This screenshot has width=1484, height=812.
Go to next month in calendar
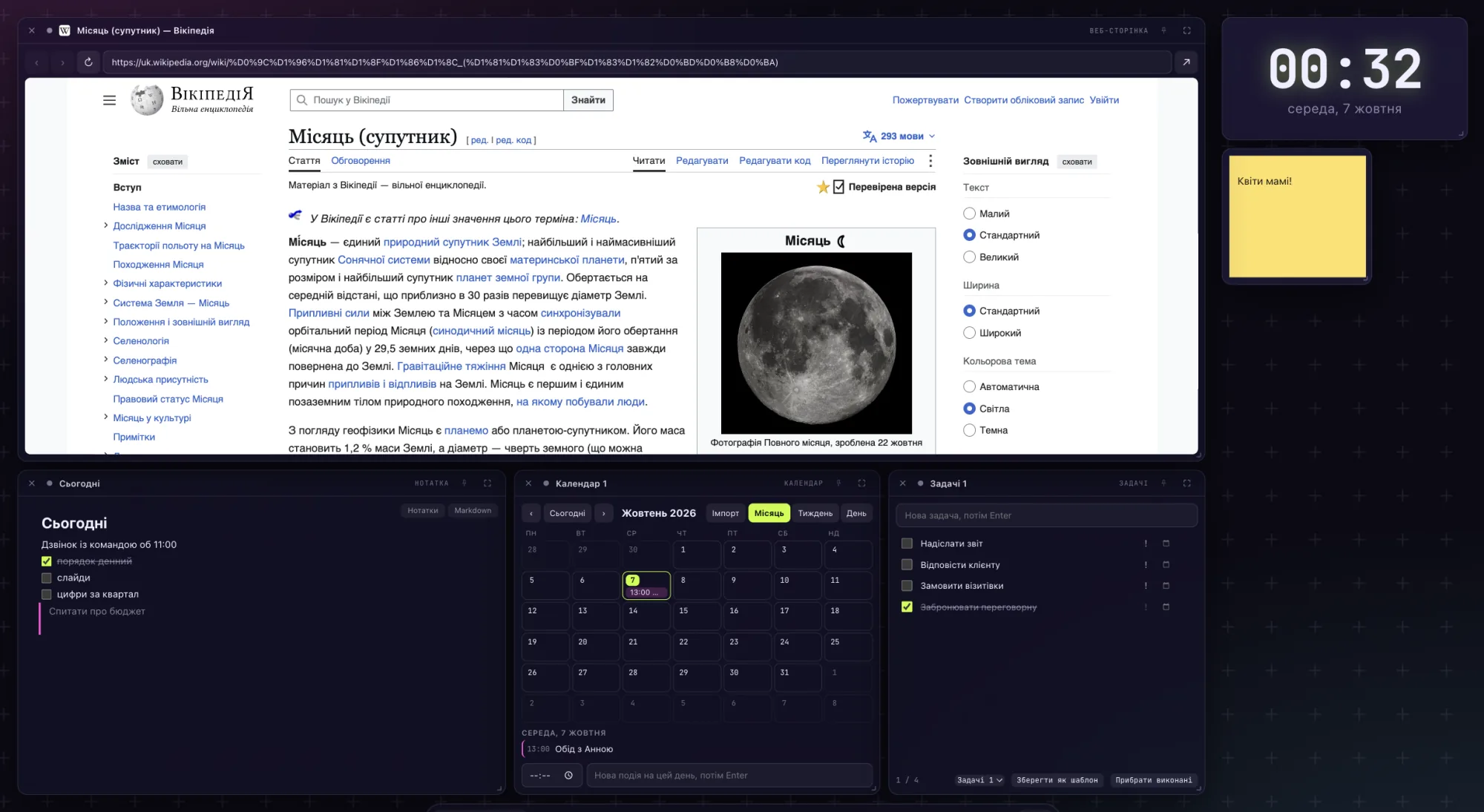pyautogui.click(x=604, y=513)
